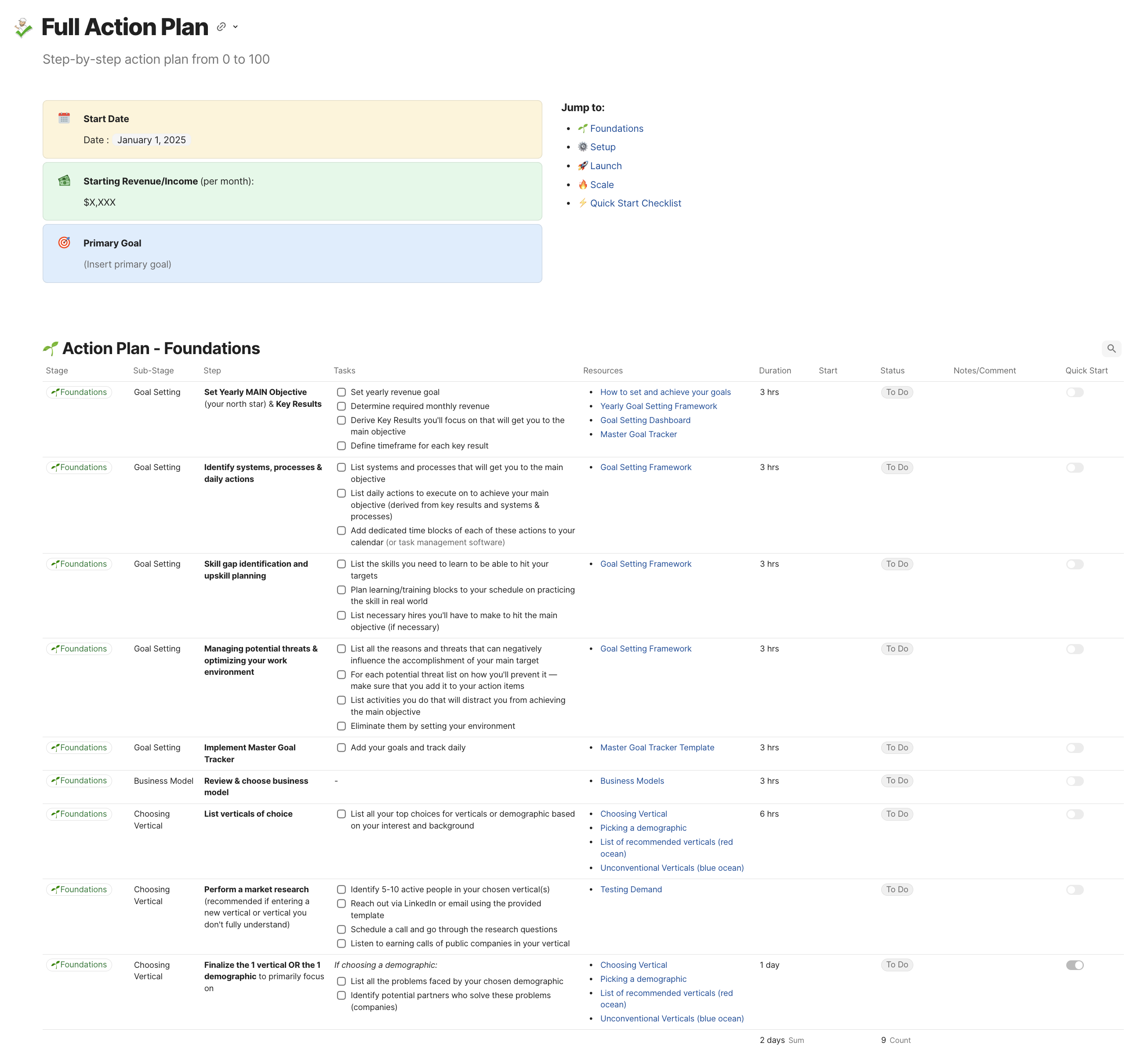Click the page icon left of the title
This screenshot has width=1148, height=1057.
click(23, 27)
